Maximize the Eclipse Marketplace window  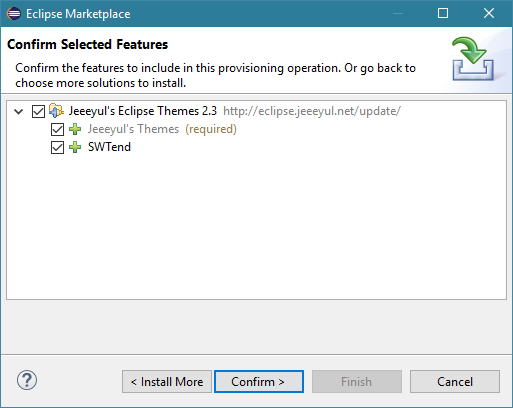443,13
